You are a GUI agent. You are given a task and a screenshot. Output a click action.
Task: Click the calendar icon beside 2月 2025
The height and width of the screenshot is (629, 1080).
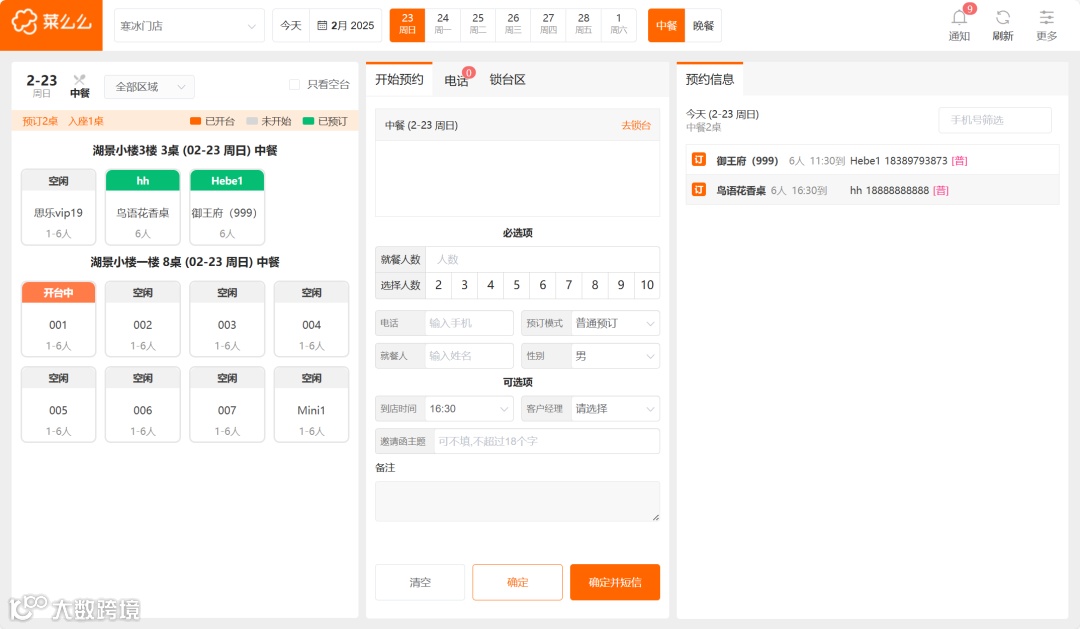tap(322, 25)
